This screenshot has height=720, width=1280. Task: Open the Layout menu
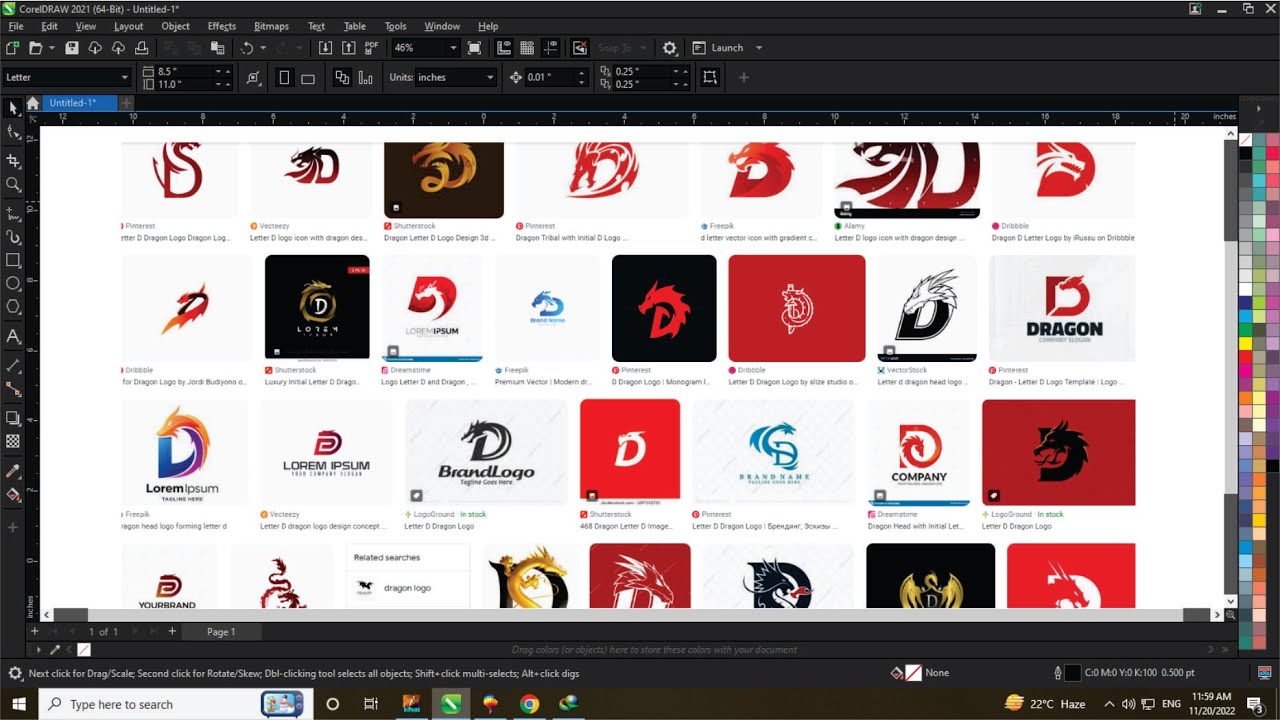click(129, 26)
